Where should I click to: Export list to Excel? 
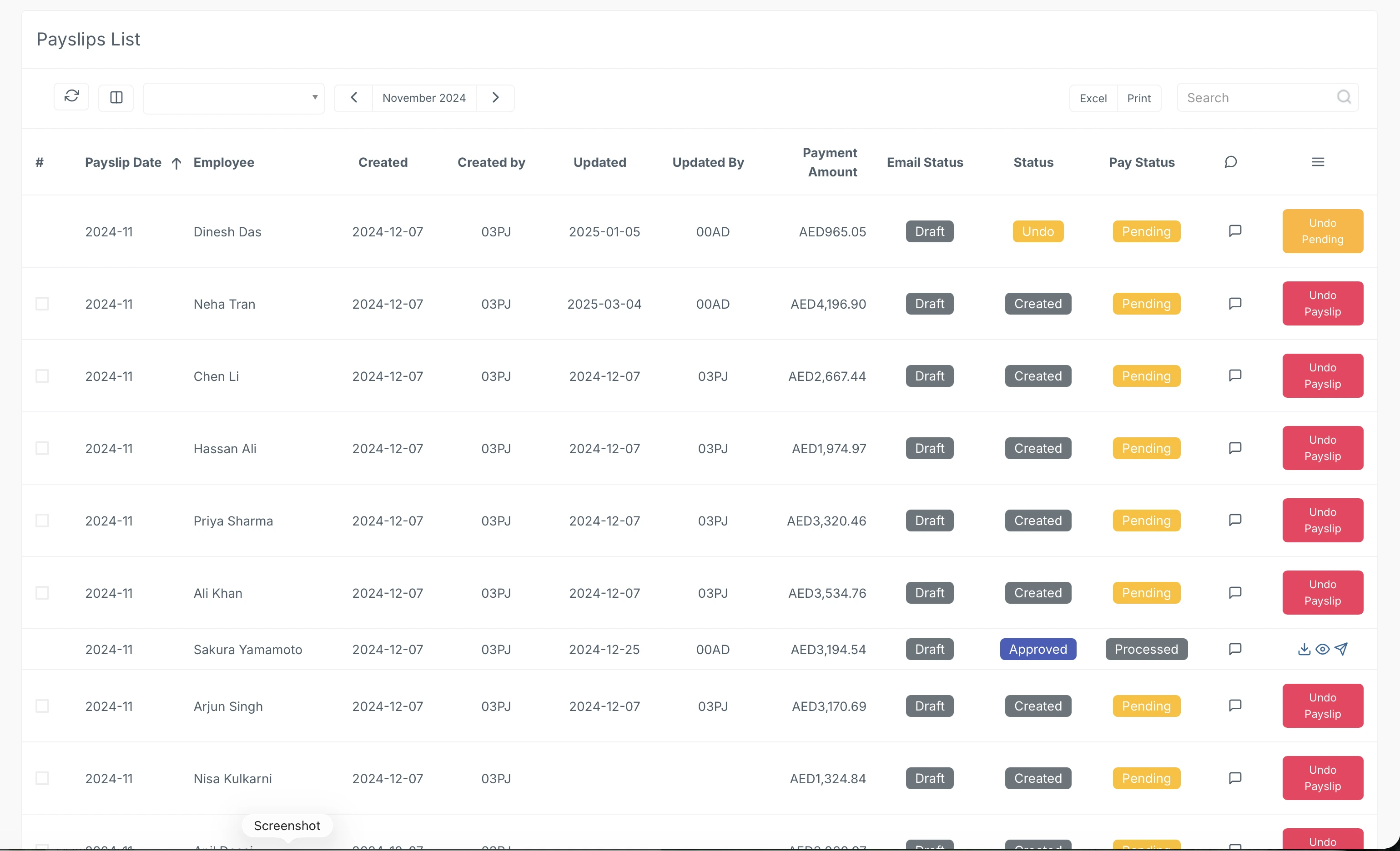coord(1093,98)
